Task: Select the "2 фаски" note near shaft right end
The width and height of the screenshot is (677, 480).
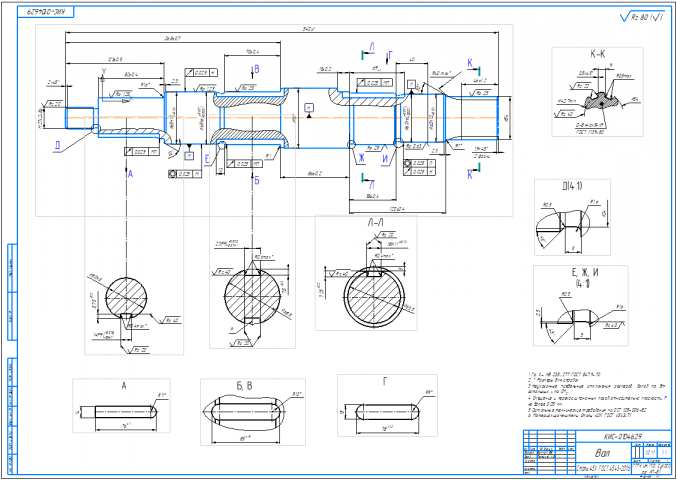Action: 480,155
